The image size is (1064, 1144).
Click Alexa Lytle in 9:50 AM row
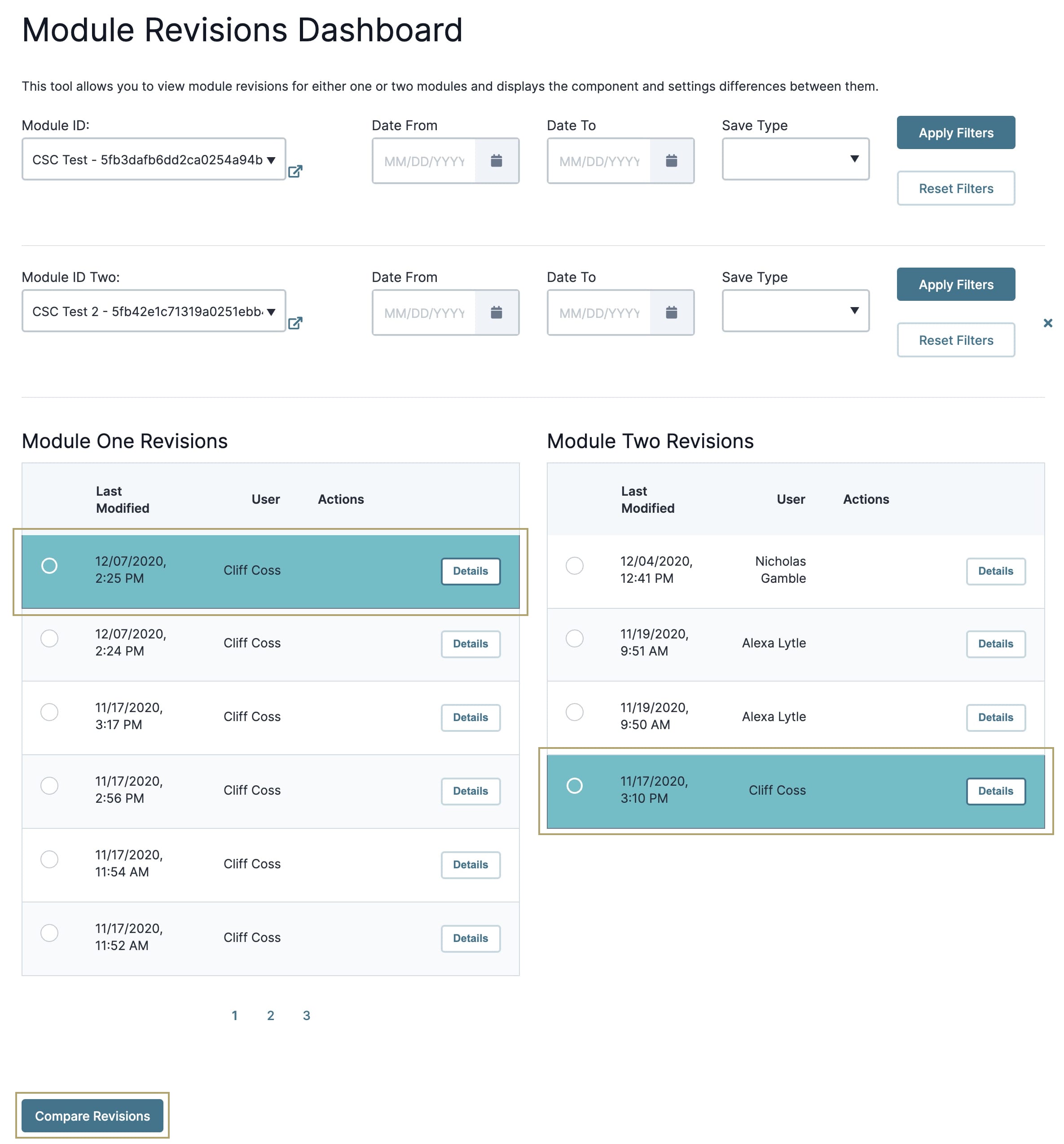pyautogui.click(x=774, y=717)
